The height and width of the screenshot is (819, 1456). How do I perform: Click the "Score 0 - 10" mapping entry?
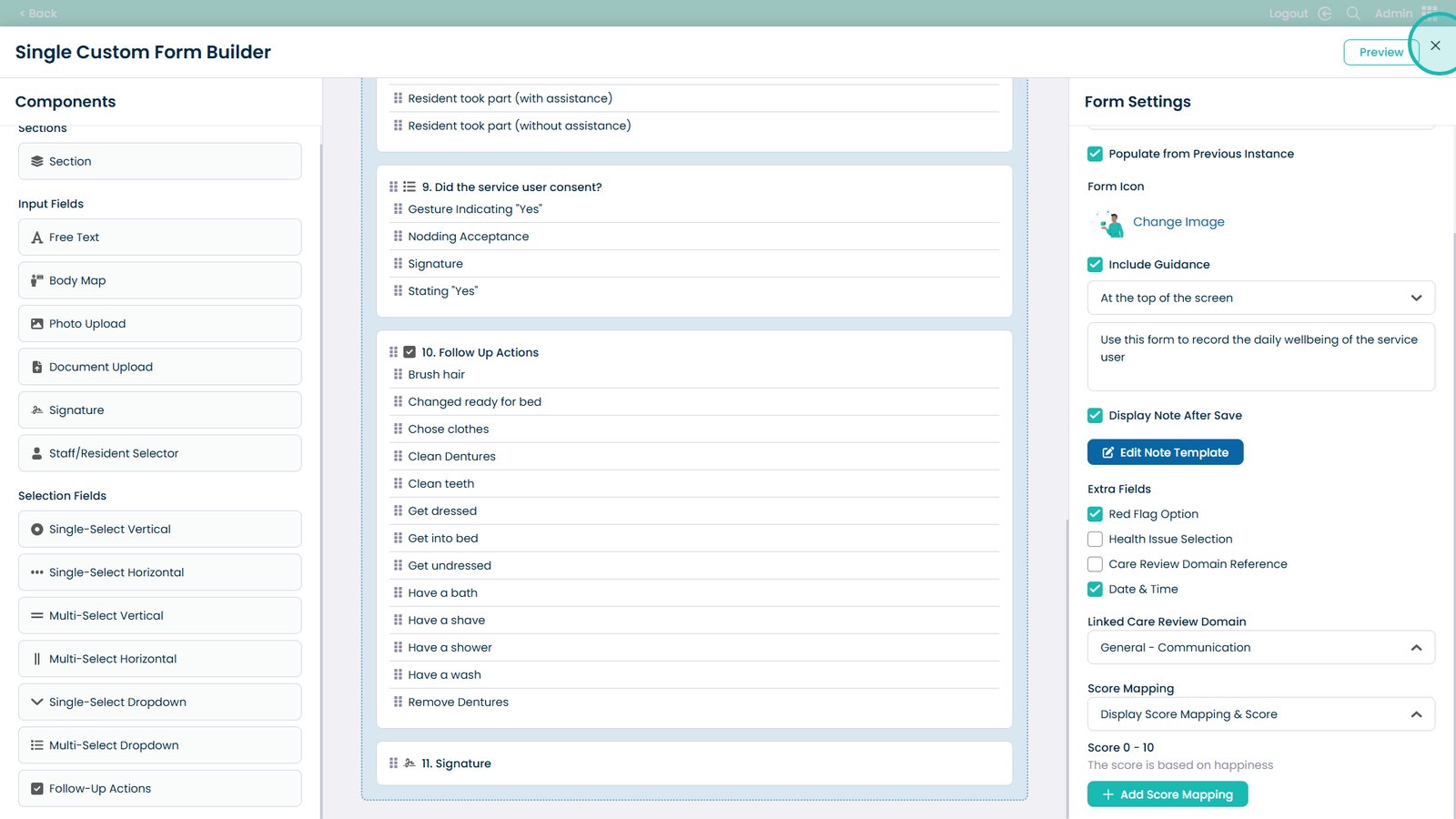coord(1120,748)
